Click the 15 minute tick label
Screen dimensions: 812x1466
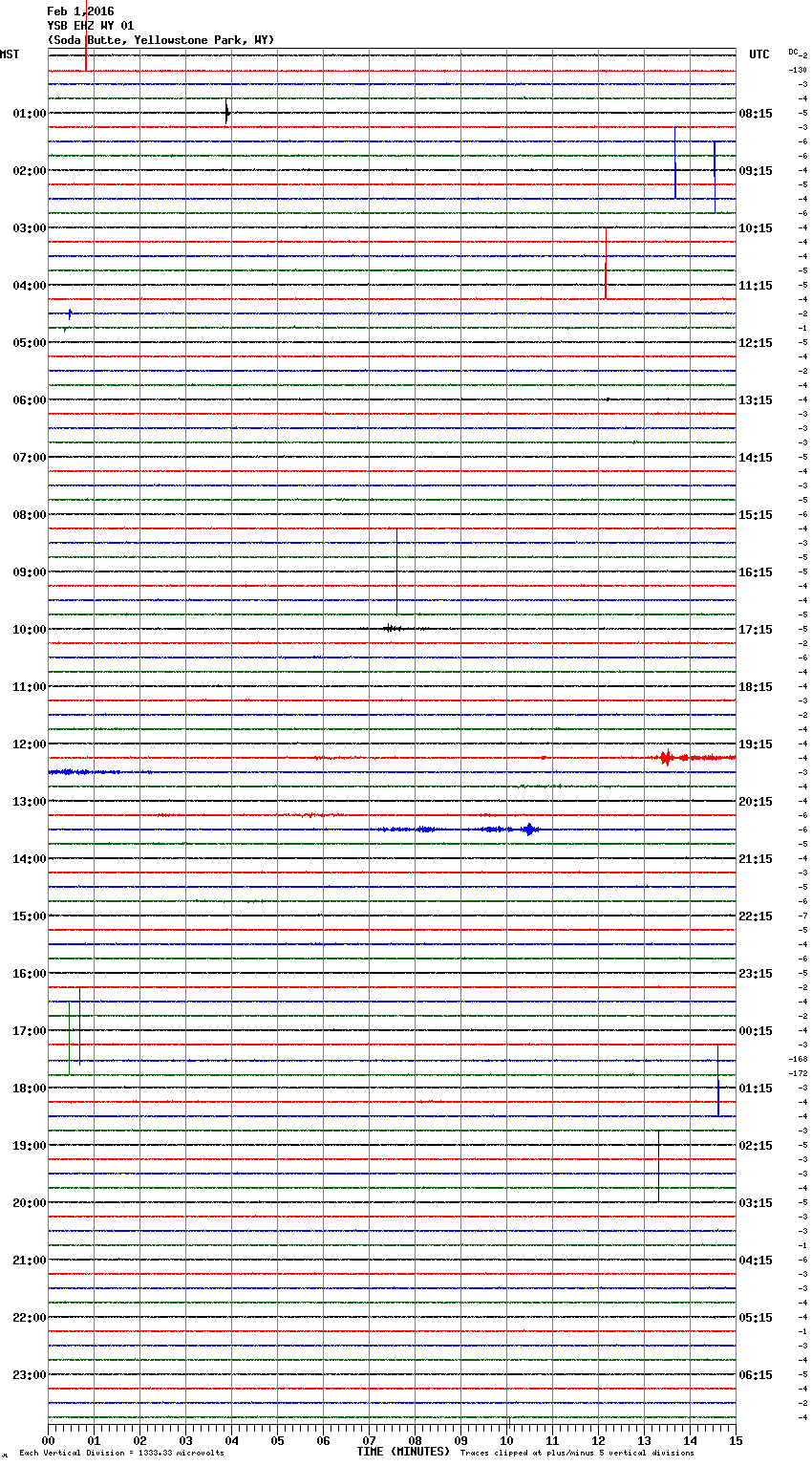[x=736, y=1440]
